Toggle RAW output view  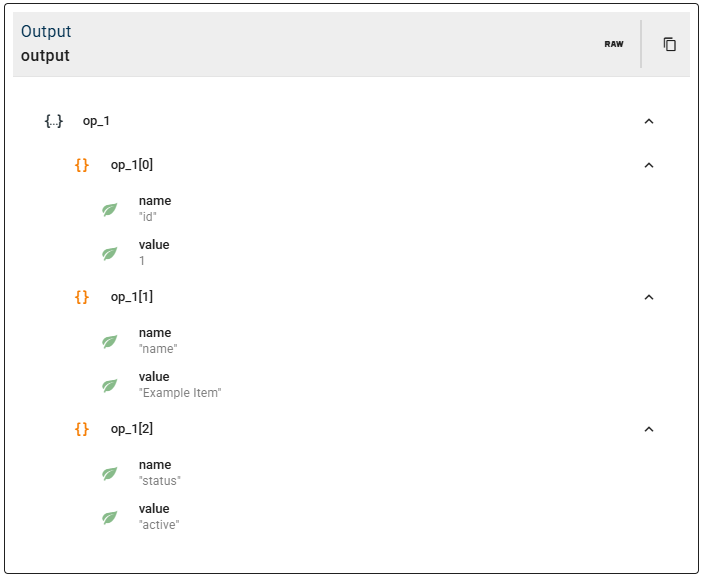(614, 44)
